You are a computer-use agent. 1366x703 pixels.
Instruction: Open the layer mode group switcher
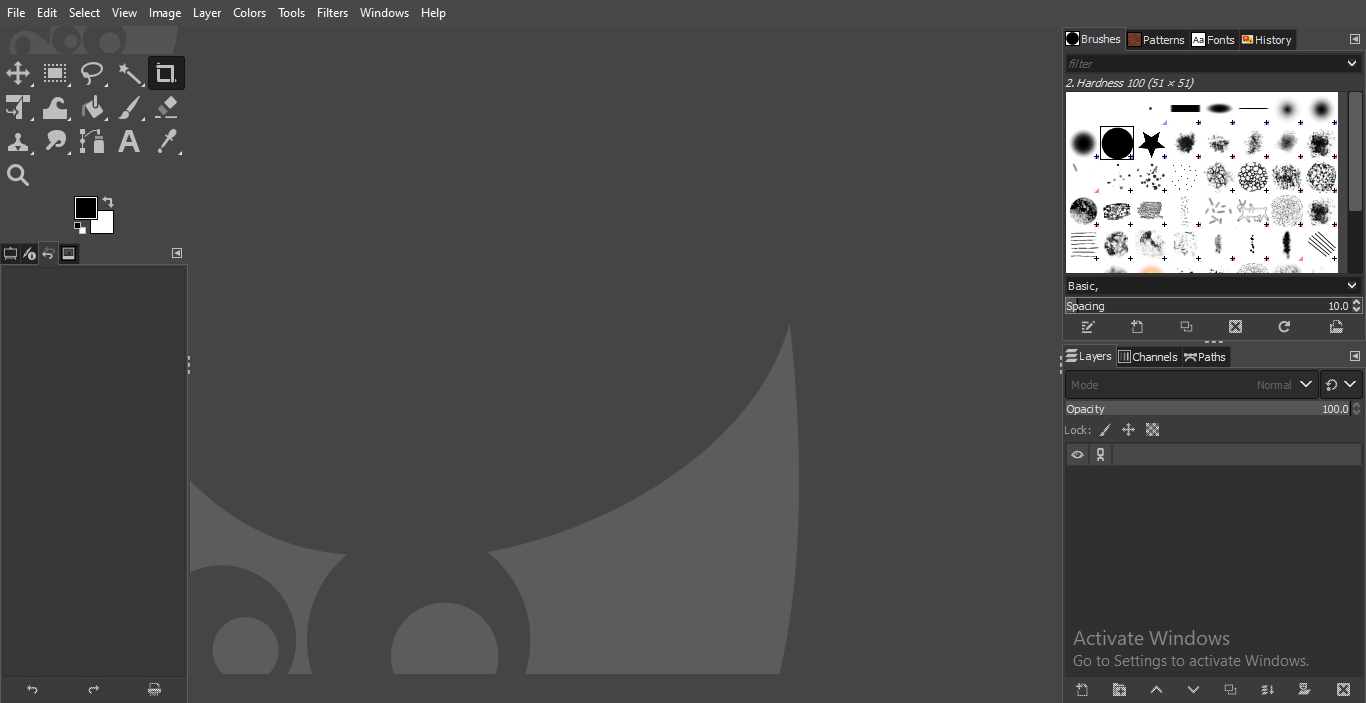pyautogui.click(x=1340, y=384)
